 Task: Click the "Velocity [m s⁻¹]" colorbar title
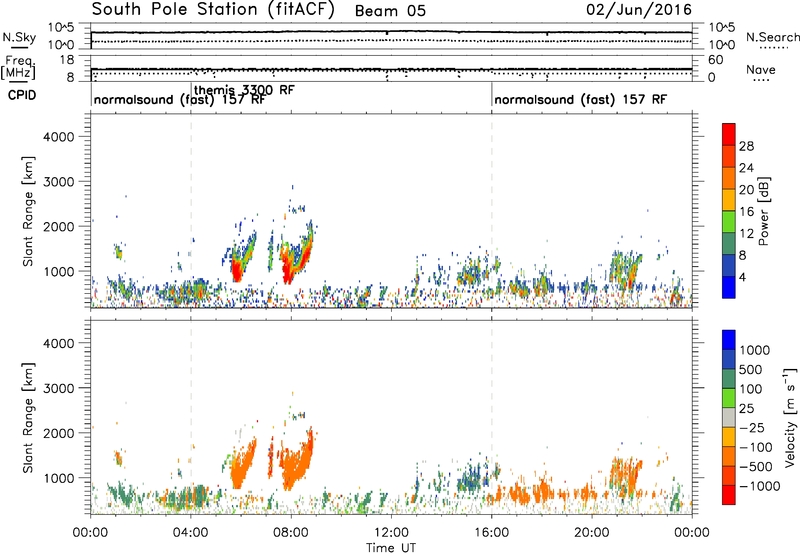coord(790,417)
